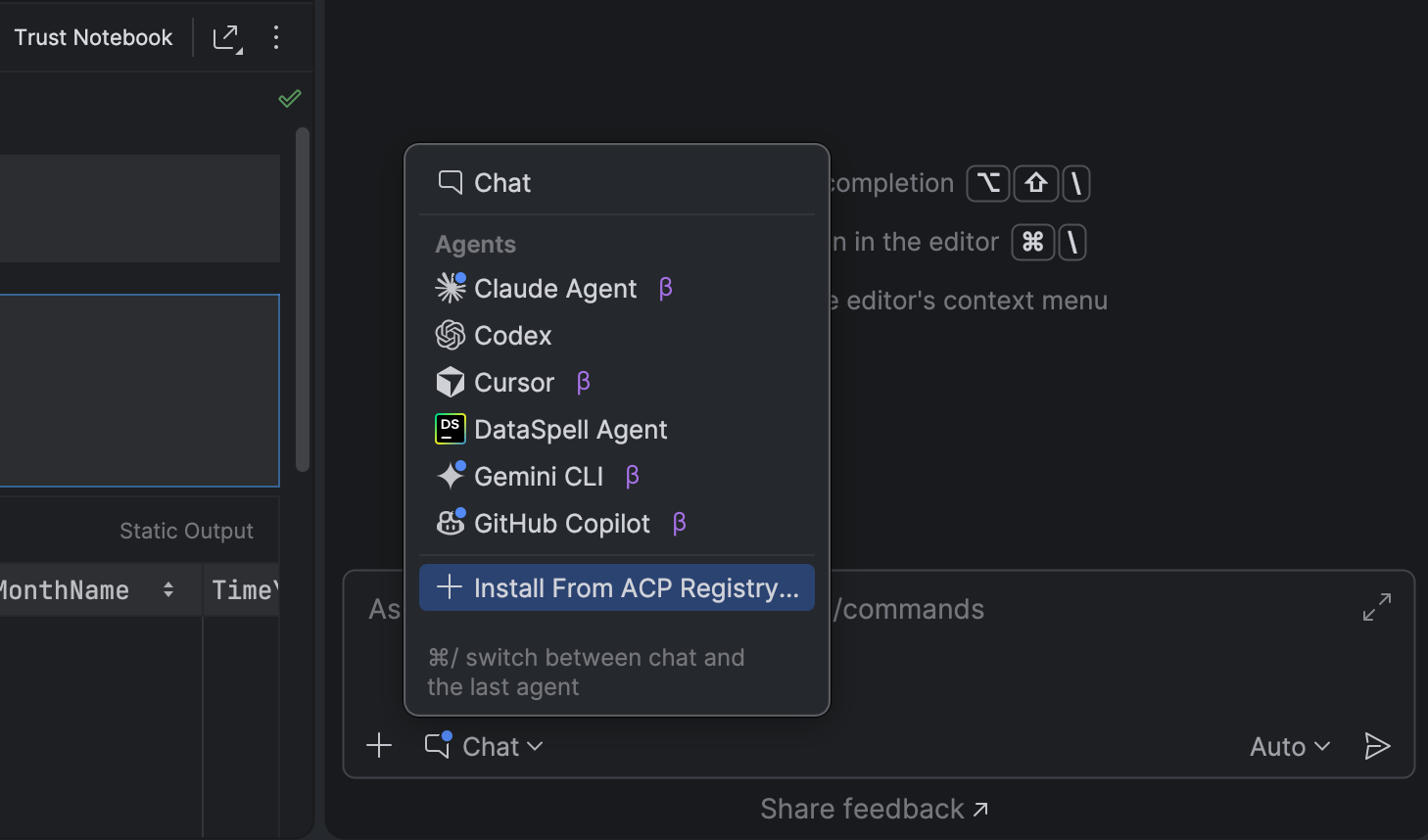Image resolution: width=1428 pixels, height=840 pixels.
Task: Click Trust Notebook button
Action: tap(93, 38)
